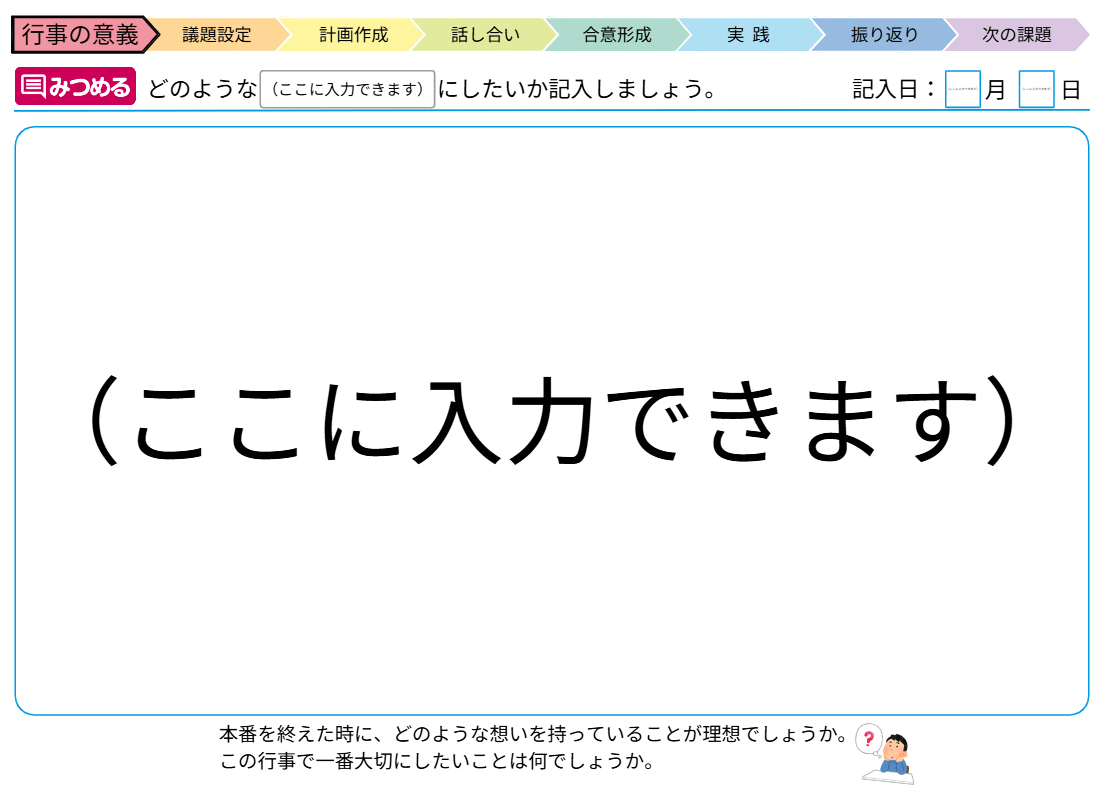1106x792 pixels.
Task: Click the month entry box before 月
Action: pos(962,89)
